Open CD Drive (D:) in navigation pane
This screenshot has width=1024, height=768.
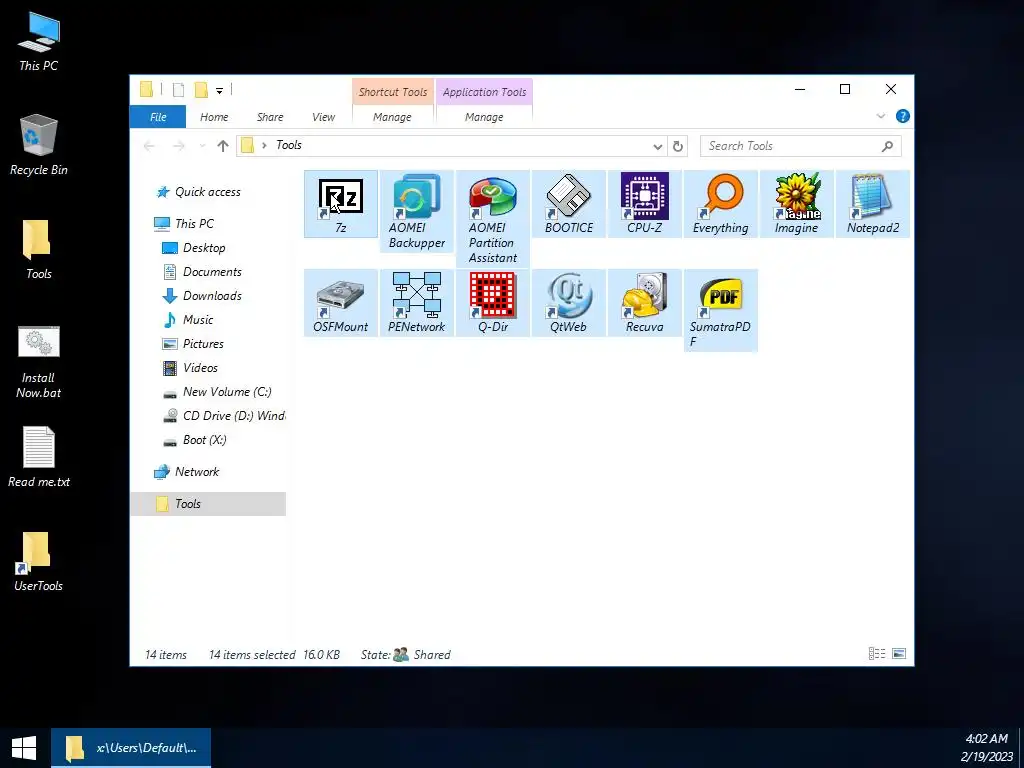(233, 416)
